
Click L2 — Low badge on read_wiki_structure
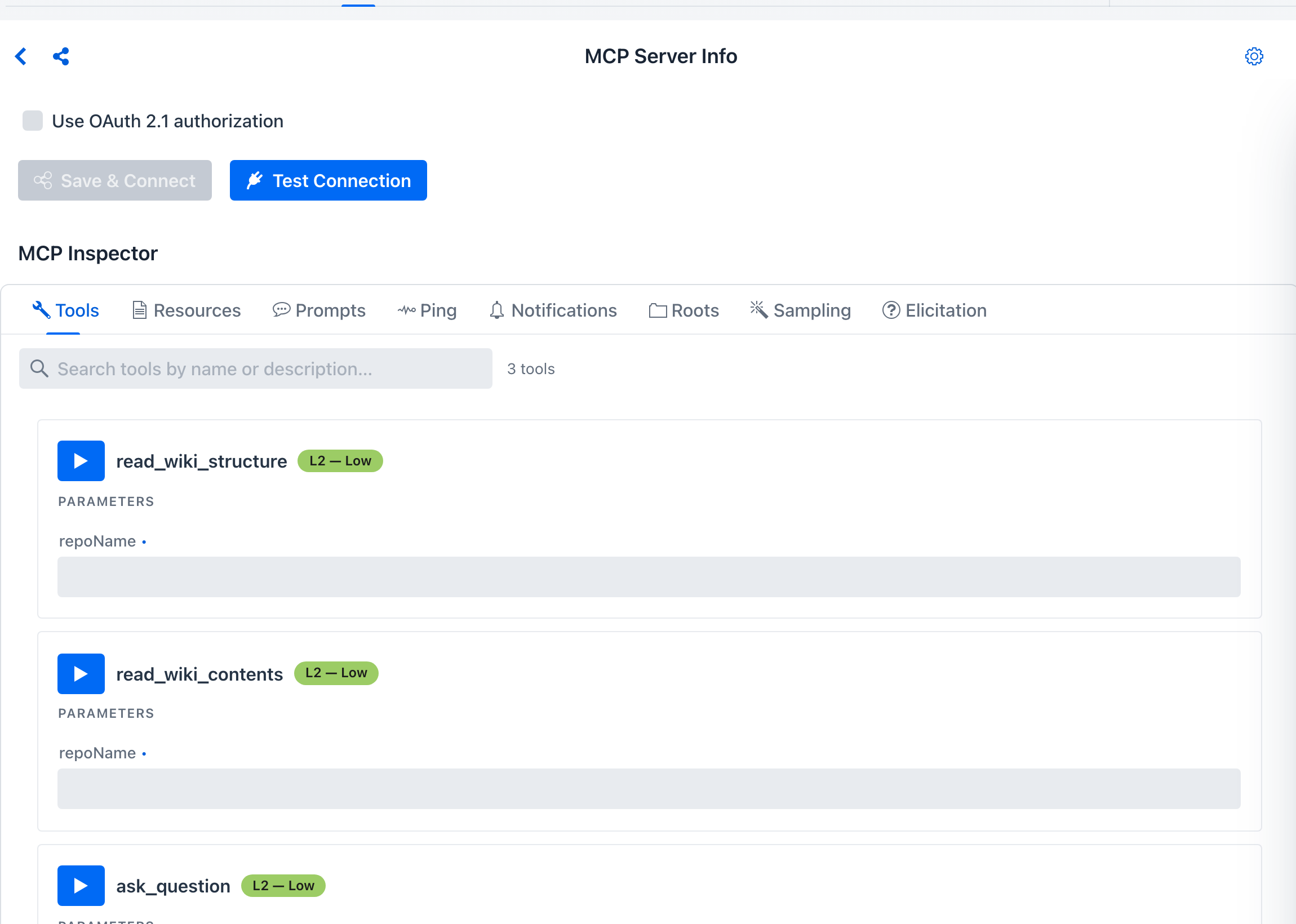(x=340, y=461)
